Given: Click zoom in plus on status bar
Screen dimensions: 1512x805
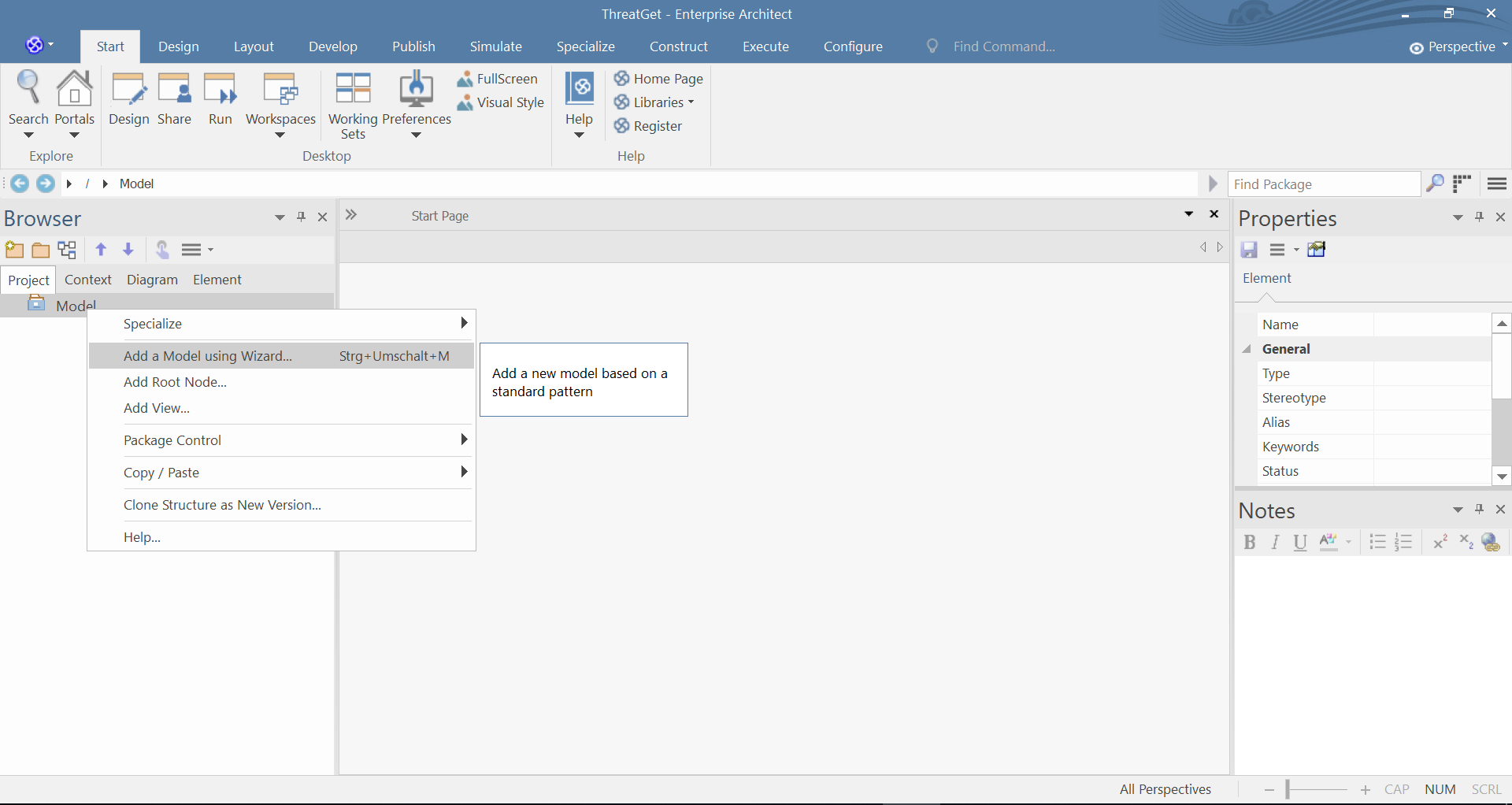Looking at the screenshot, I should tap(1366, 789).
